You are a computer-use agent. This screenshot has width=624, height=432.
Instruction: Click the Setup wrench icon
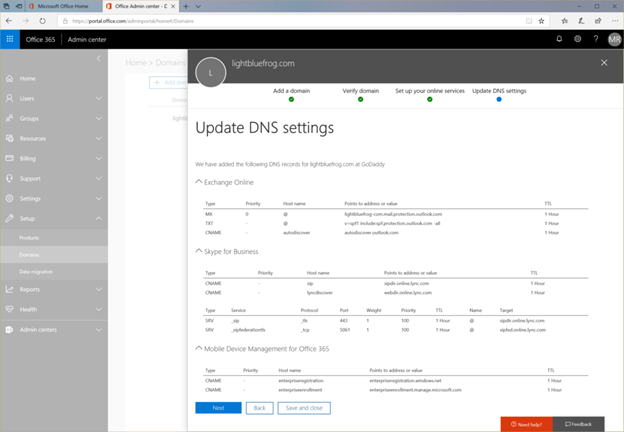(10, 218)
